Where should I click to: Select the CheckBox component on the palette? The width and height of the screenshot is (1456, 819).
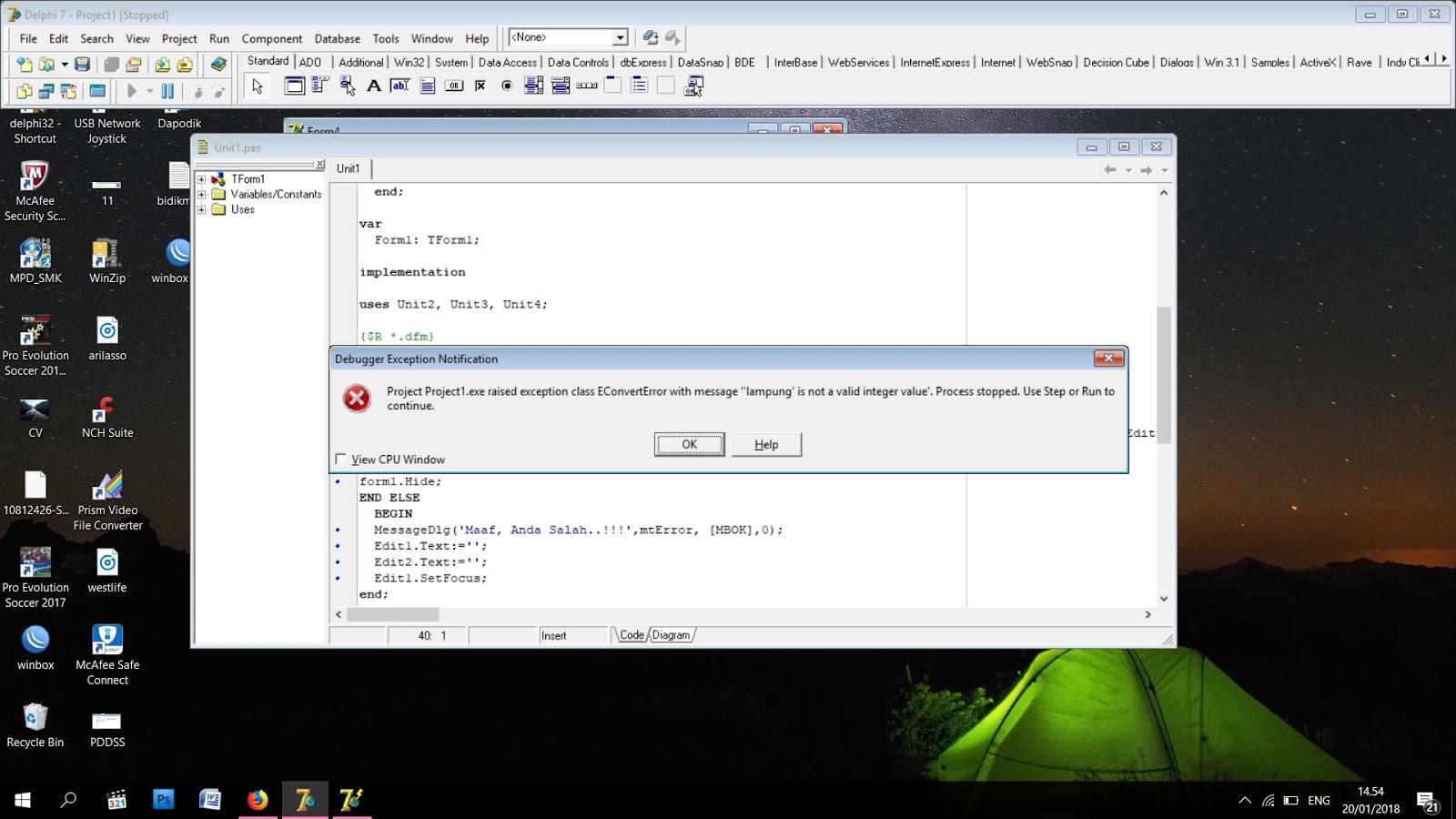[480, 86]
